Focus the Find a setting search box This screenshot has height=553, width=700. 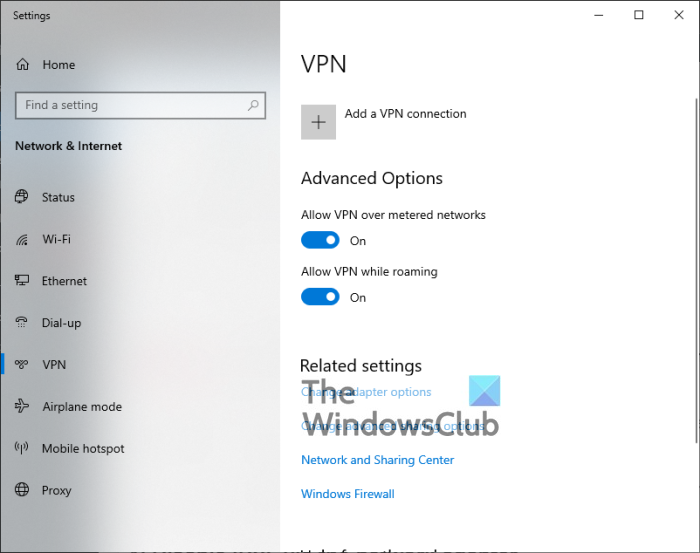click(x=130, y=105)
